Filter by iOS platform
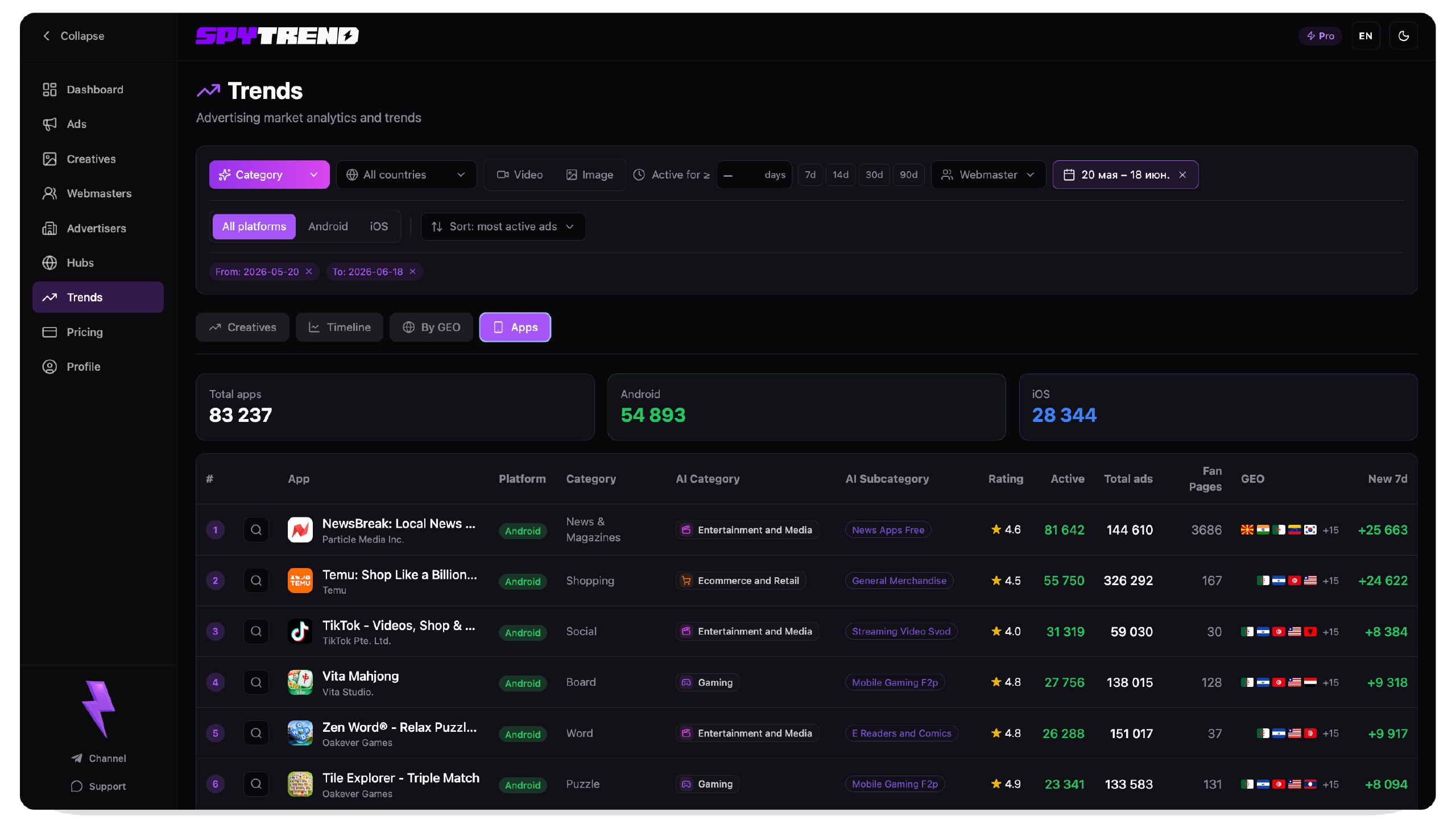1456x837 pixels. coord(379,226)
